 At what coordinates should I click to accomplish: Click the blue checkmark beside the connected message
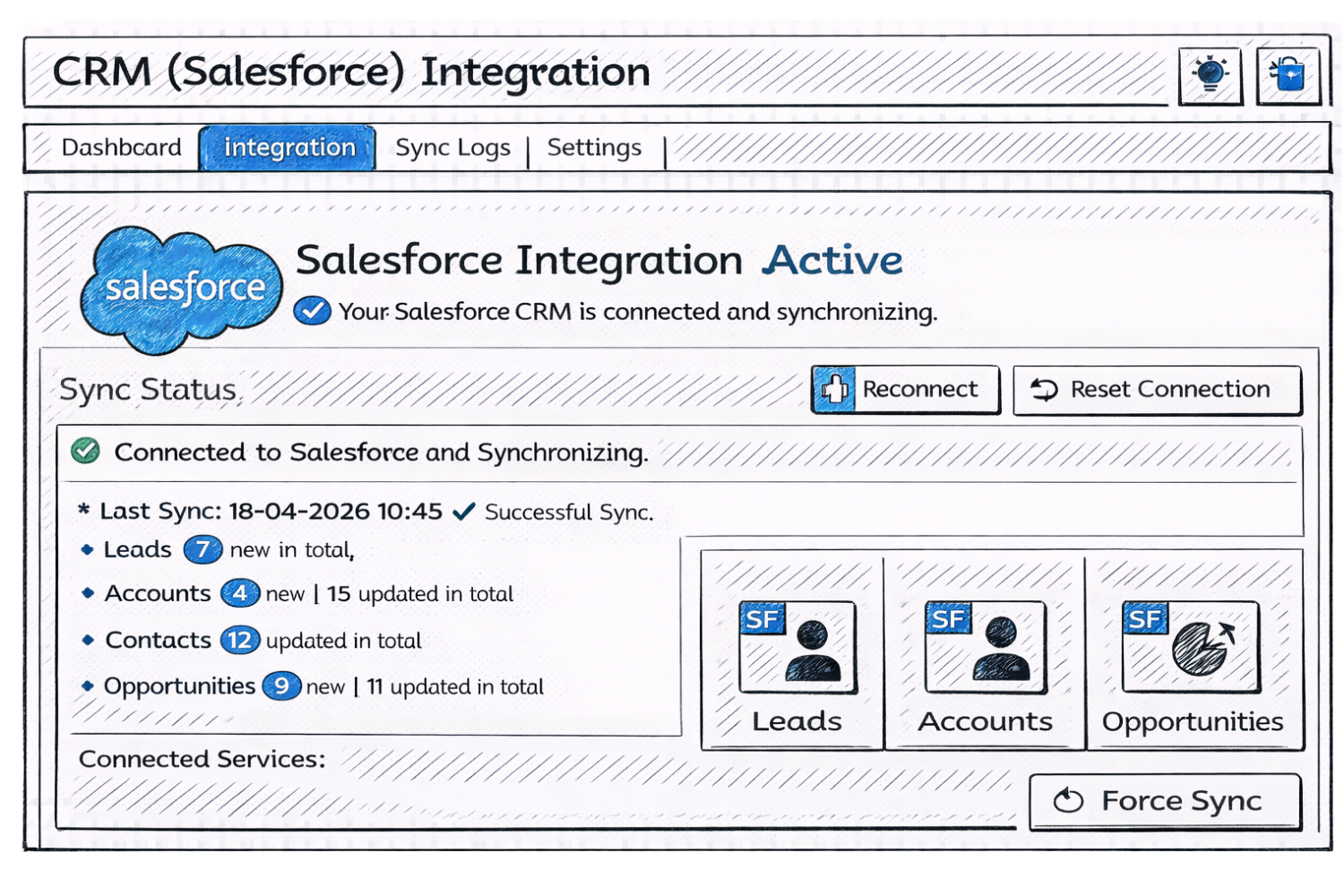(312, 311)
